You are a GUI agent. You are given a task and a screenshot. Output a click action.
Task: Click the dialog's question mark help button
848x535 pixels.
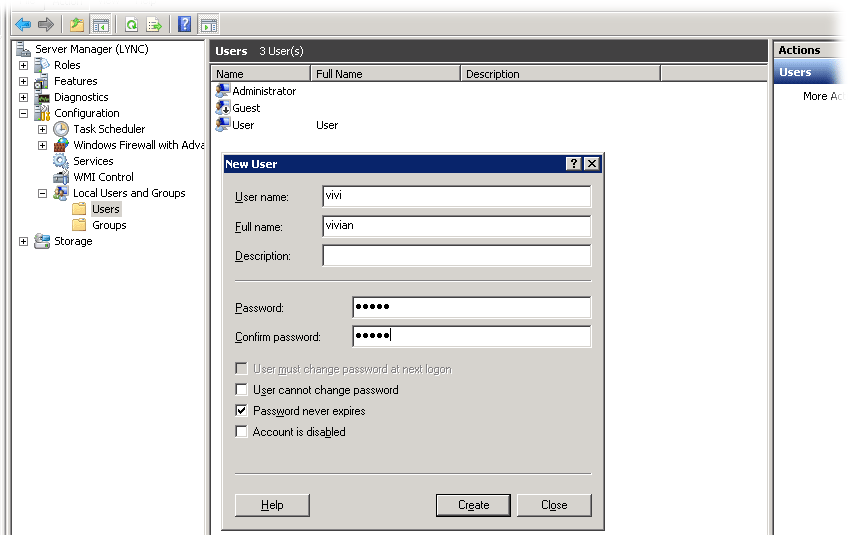click(x=573, y=164)
